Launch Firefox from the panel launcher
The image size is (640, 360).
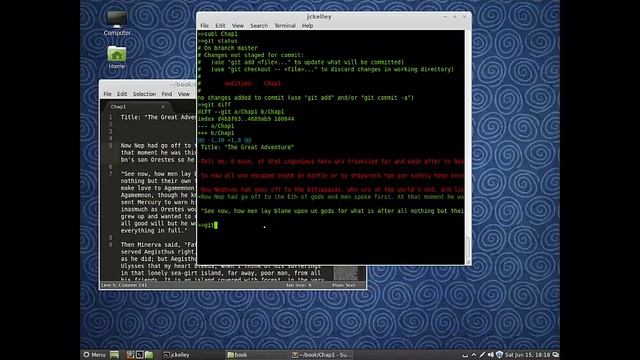(129, 355)
